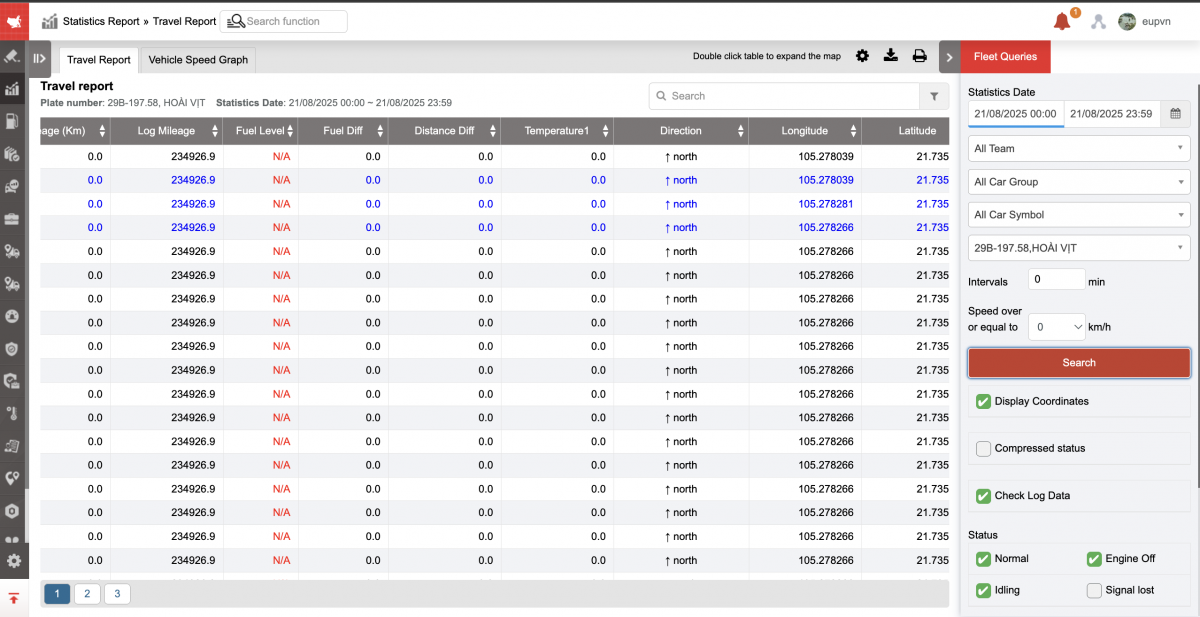
Task: Sort by Distance Diff column arrows
Action: pos(491,131)
